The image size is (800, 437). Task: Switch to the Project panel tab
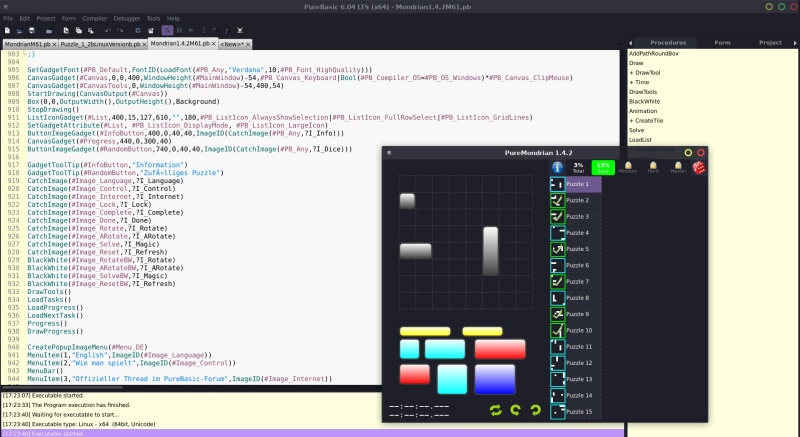[x=770, y=43]
